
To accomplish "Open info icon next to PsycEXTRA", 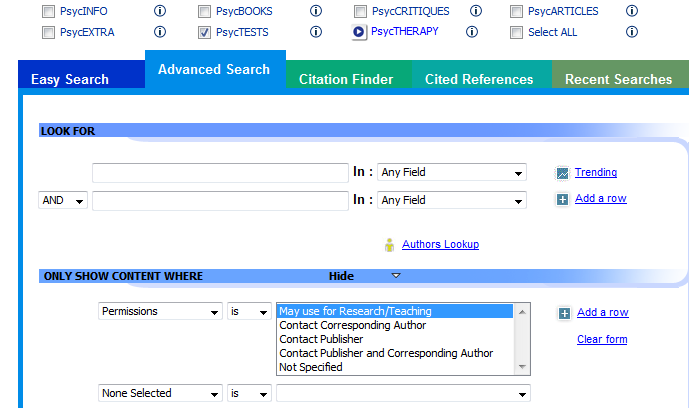I will (160, 32).
